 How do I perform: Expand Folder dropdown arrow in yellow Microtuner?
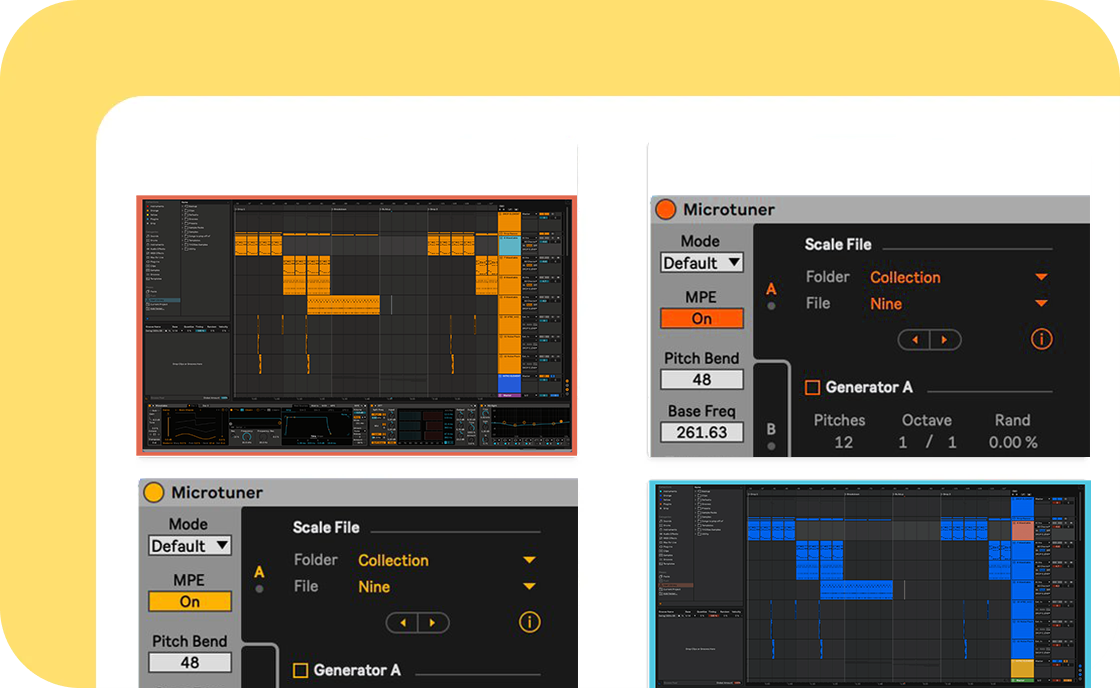point(529,560)
